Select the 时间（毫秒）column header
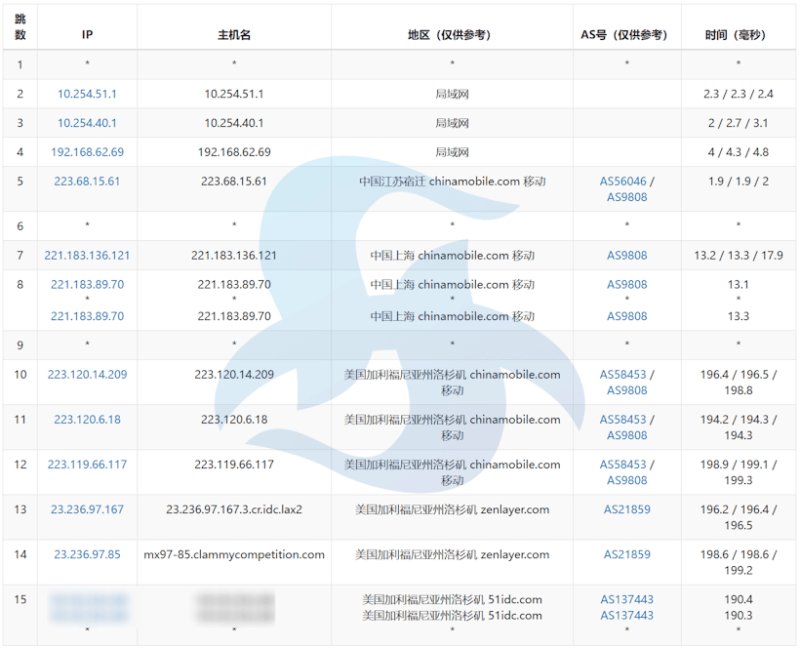This screenshot has width=800, height=648. (x=735, y=35)
